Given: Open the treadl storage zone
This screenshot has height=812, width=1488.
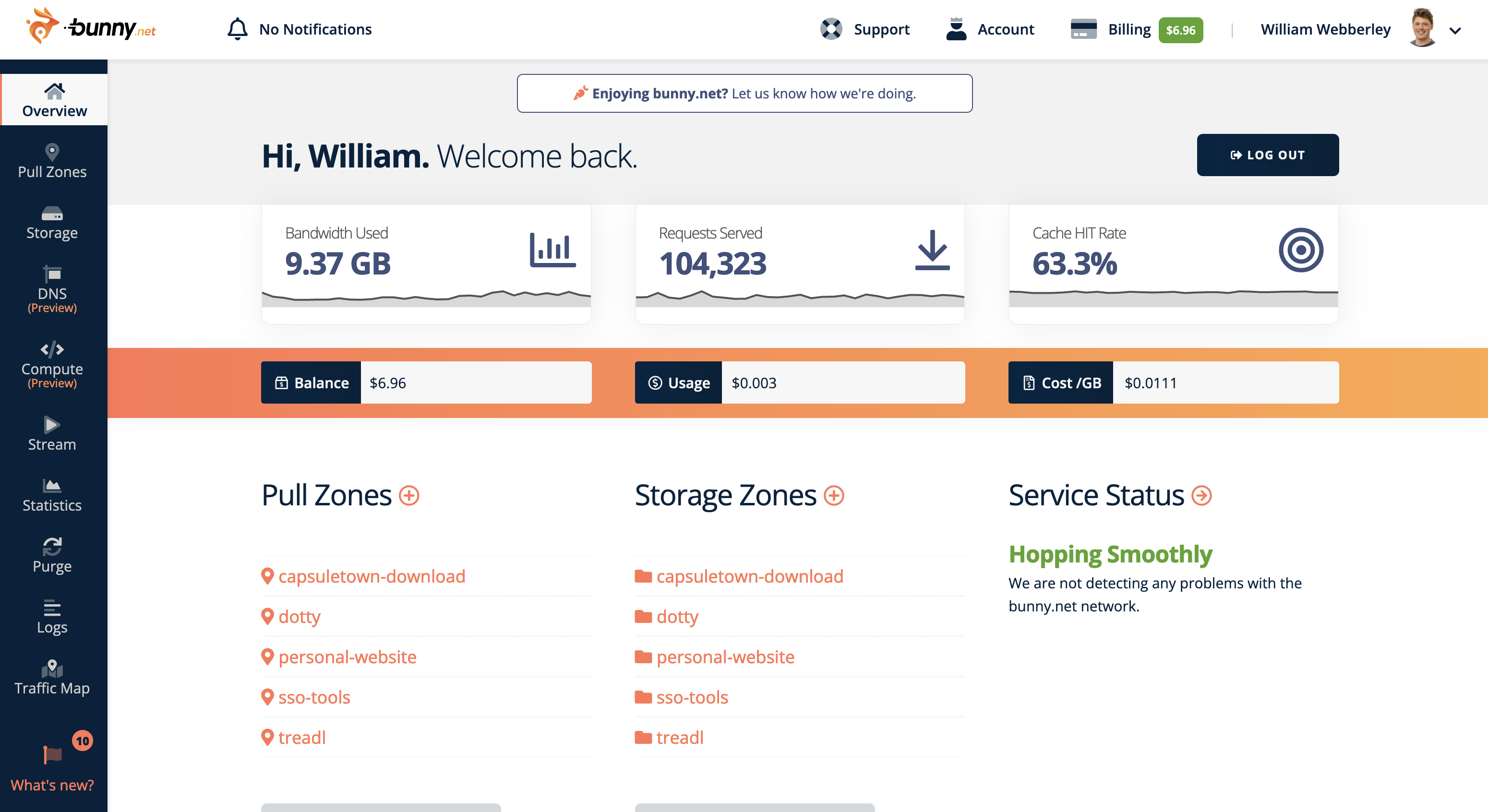Looking at the screenshot, I should 680,738.
